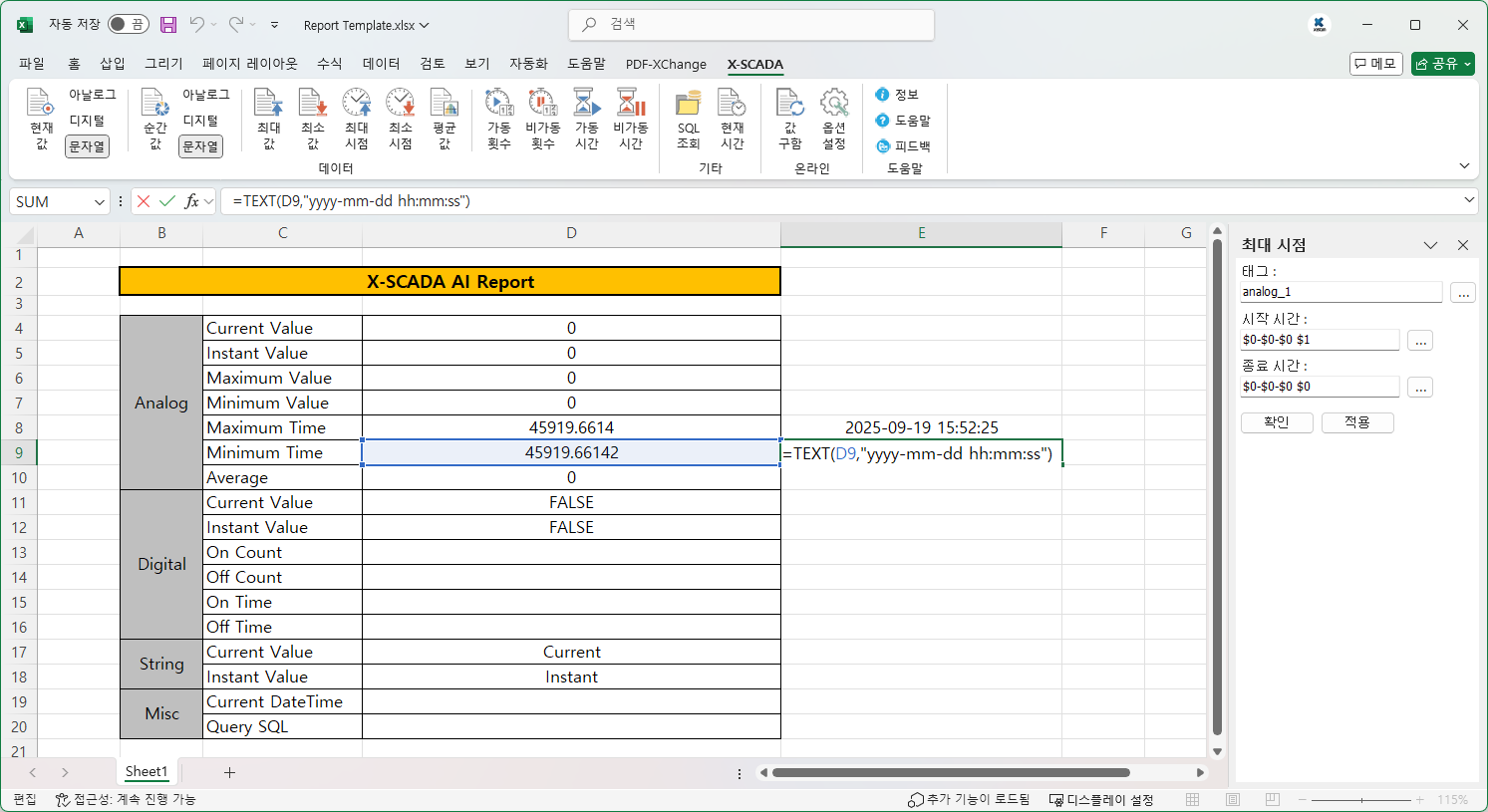The height and width of the screenshot is (812, 1488).
Task: Expand the formula bar
Action: coord(1469,201)
